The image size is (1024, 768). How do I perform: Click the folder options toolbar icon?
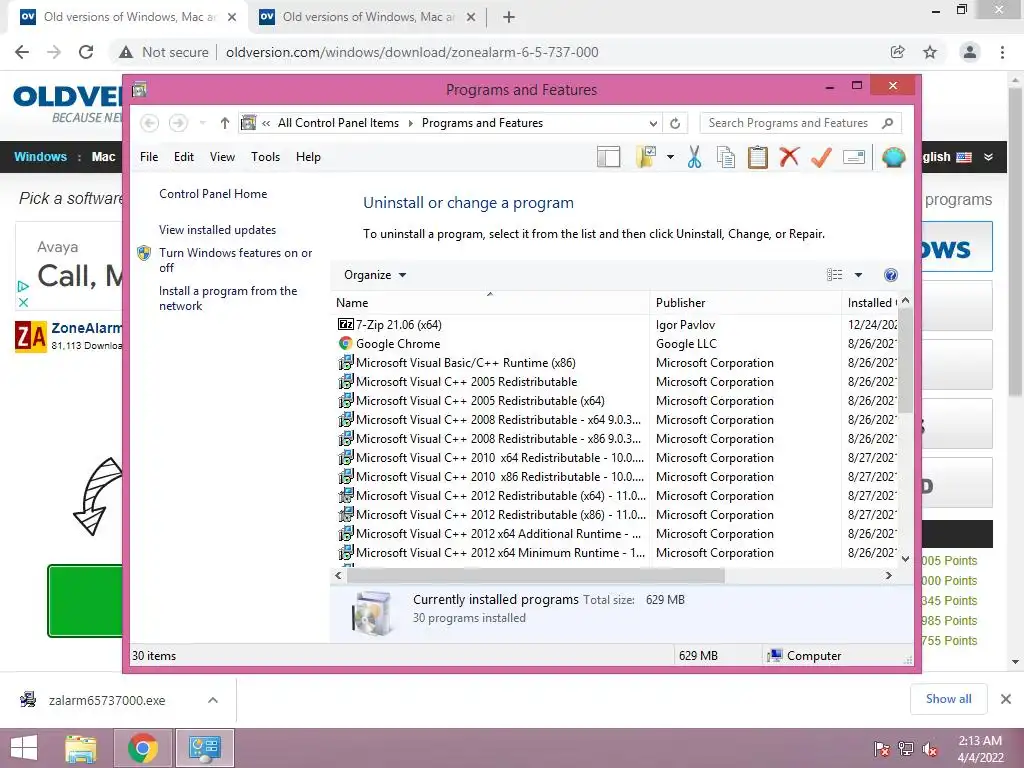[645, 157]
